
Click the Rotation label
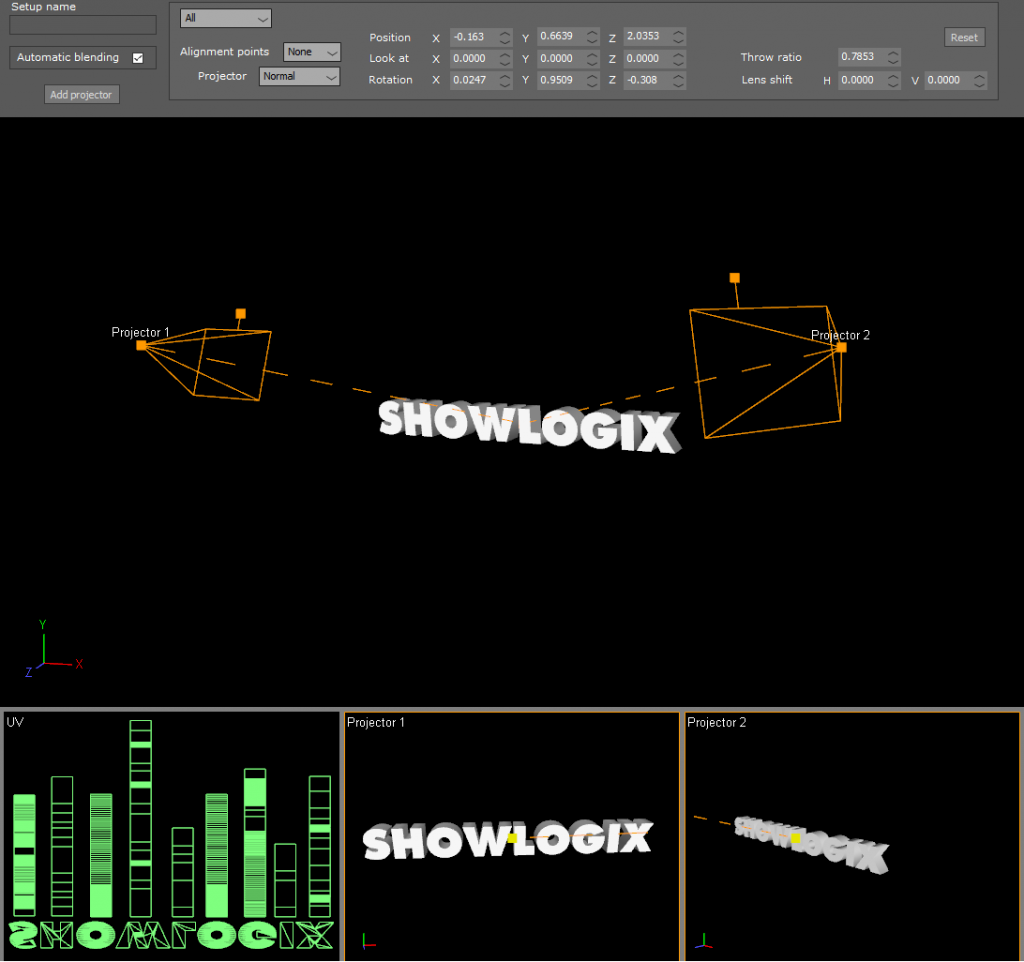pyautogui.click(x=391, y=80)
